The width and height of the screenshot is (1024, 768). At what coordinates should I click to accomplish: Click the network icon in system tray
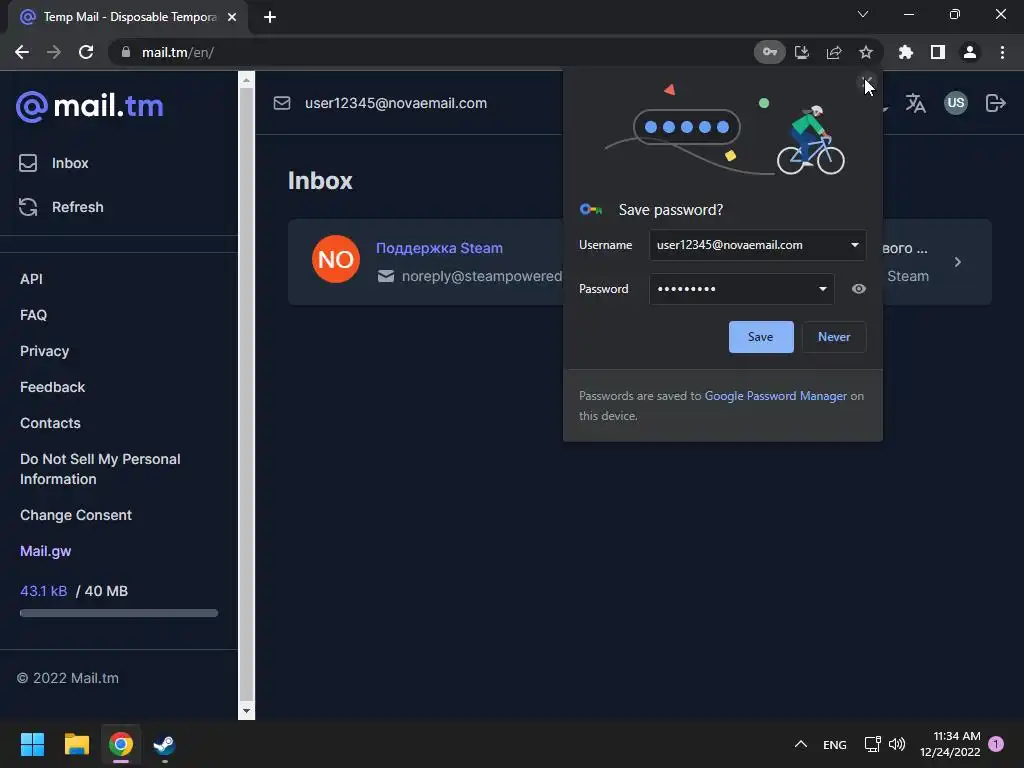[x=872, y=744]
